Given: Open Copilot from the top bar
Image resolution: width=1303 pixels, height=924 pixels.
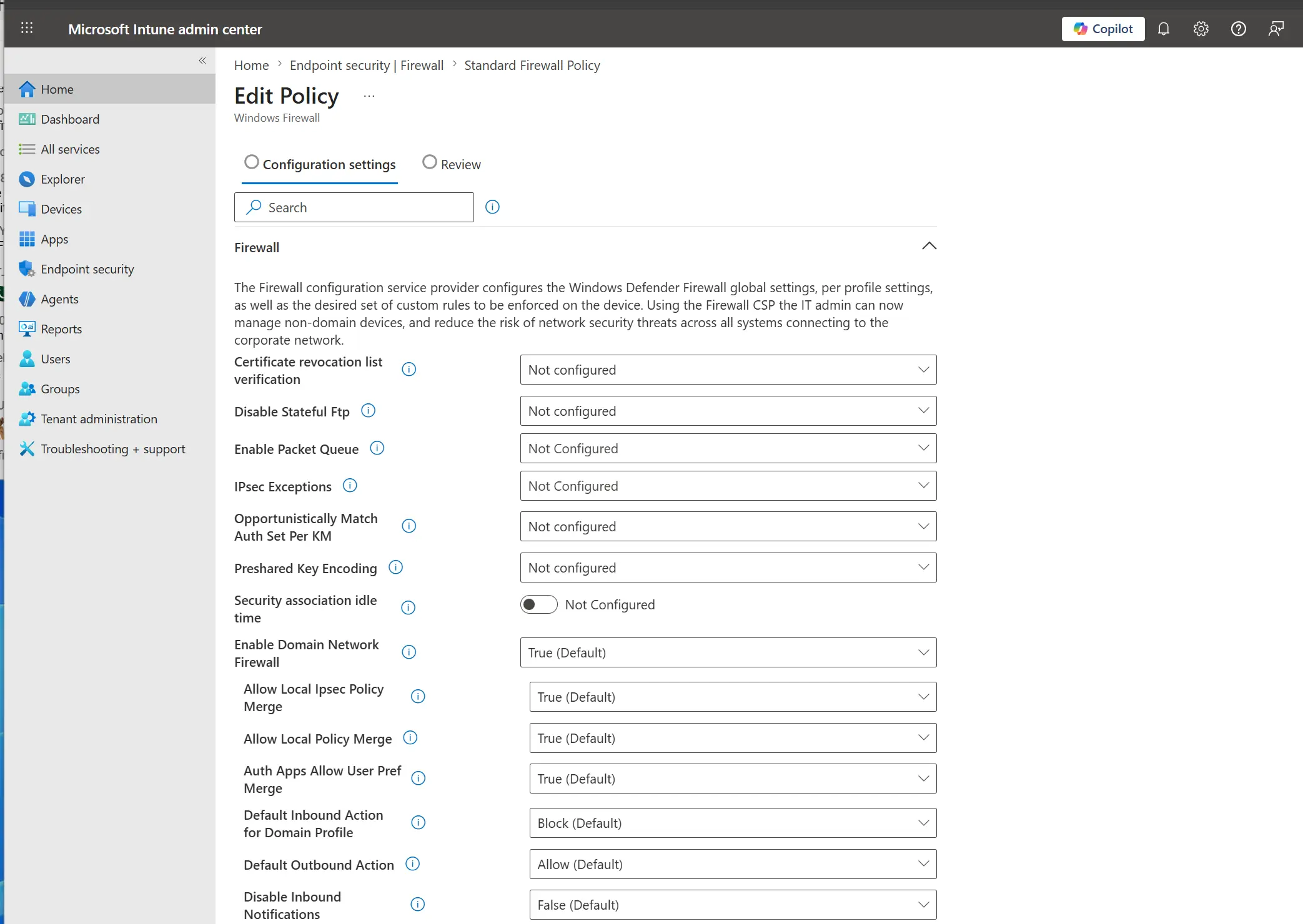Looking at the screenshot, I should click(x=1102, y=29).
